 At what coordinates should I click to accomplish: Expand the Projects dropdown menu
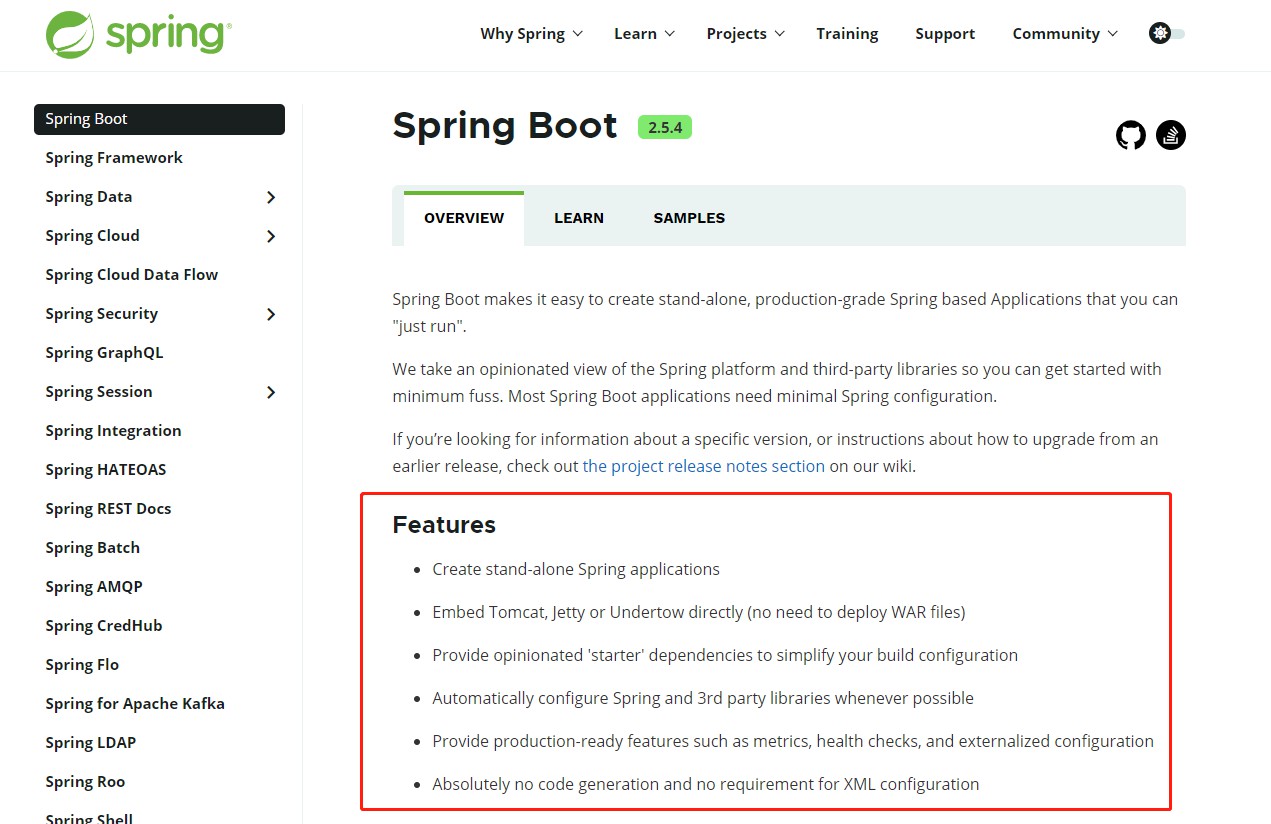[x=746, y=34]
